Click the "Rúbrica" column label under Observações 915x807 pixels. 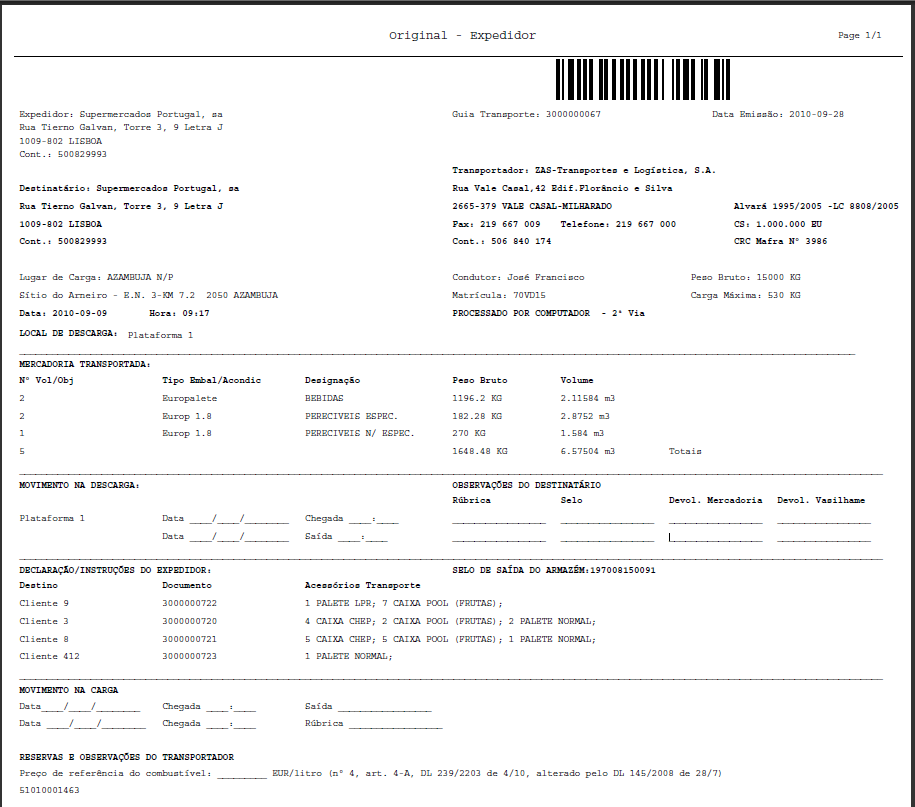472,501
